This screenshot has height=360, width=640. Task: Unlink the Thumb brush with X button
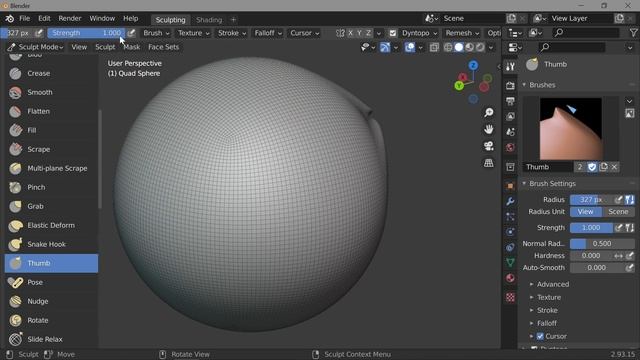tap(614, 167)
